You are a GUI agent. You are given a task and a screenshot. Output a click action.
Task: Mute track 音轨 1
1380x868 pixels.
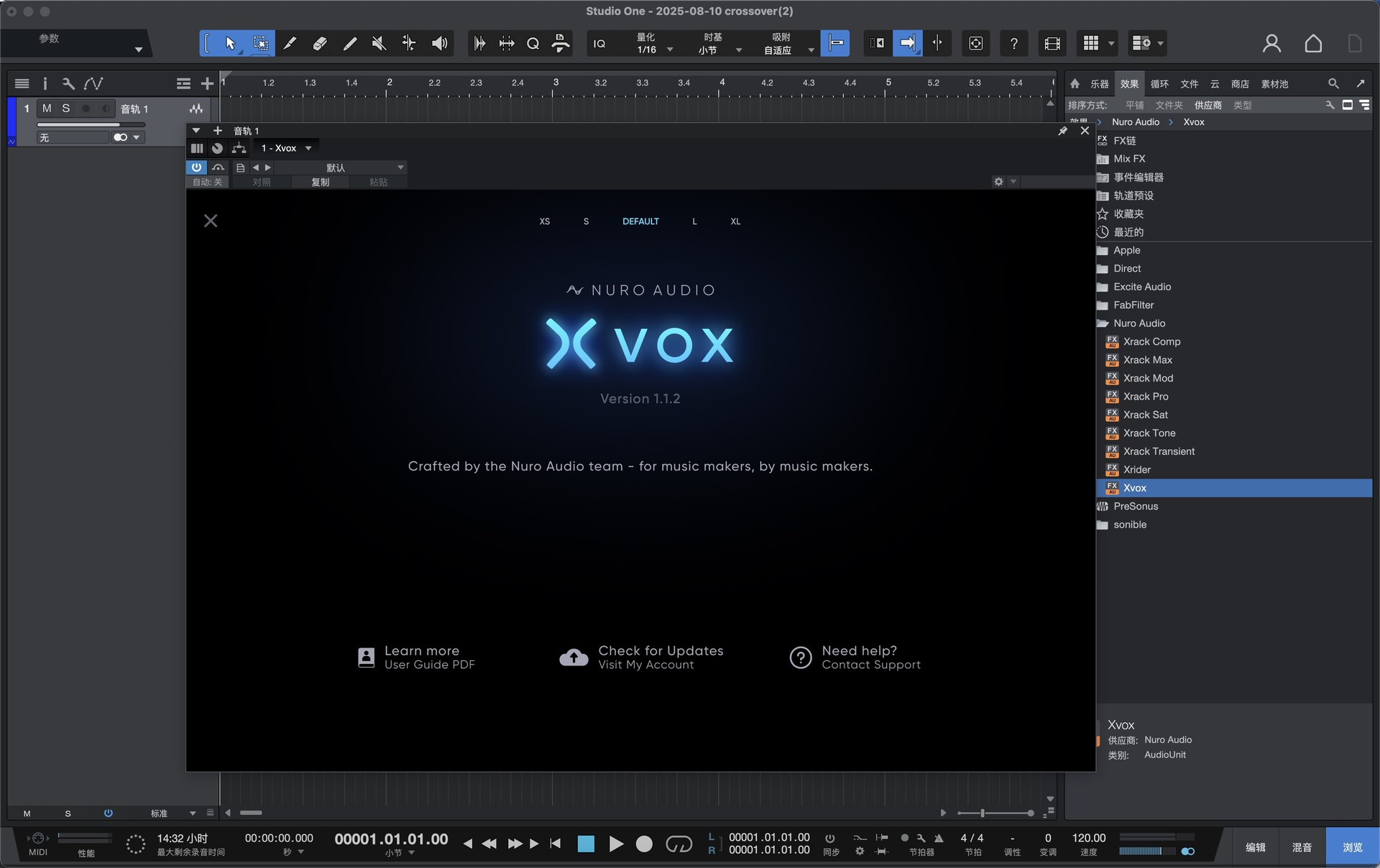click(47, 108)
